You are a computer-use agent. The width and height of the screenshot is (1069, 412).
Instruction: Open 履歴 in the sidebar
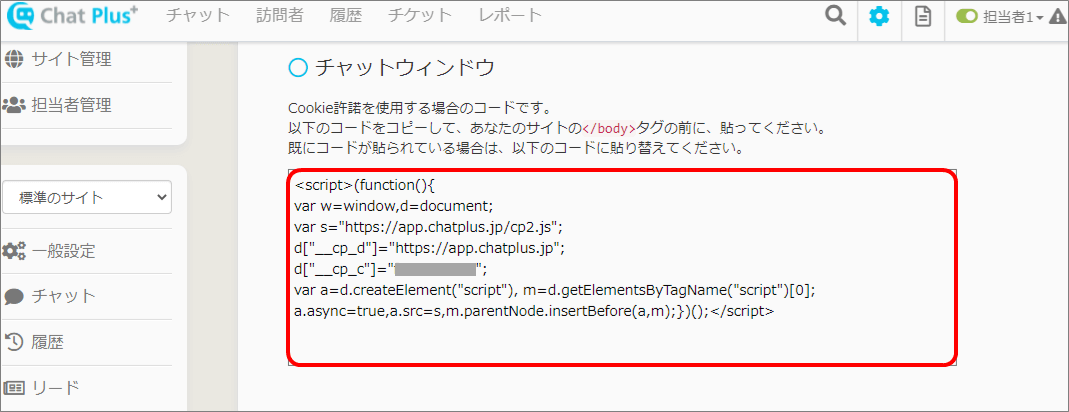click(x=47, y=342)
